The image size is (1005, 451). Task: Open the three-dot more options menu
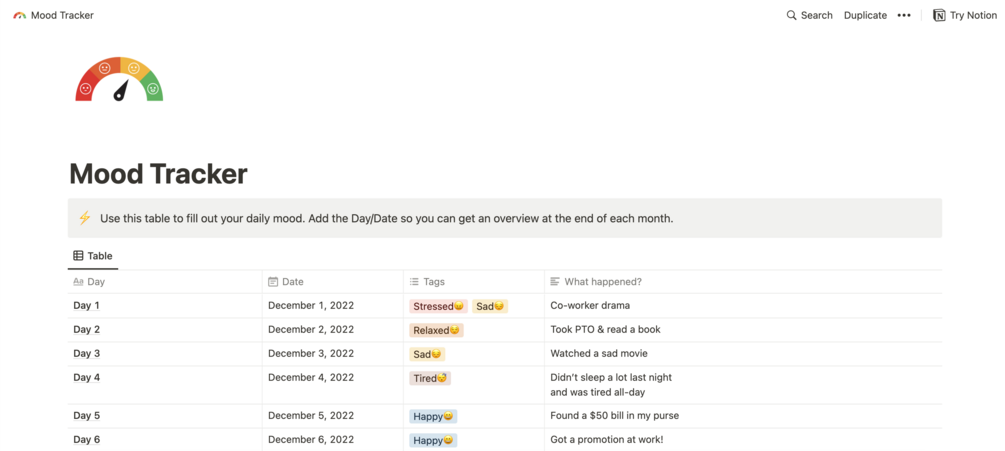[x=904, y=16]
